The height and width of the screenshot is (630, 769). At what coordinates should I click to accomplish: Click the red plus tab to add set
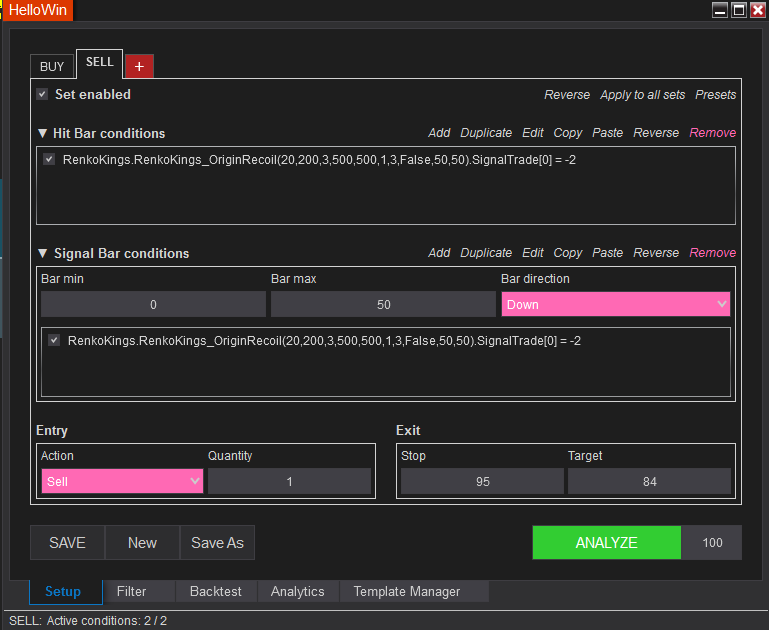coord(139,66)
